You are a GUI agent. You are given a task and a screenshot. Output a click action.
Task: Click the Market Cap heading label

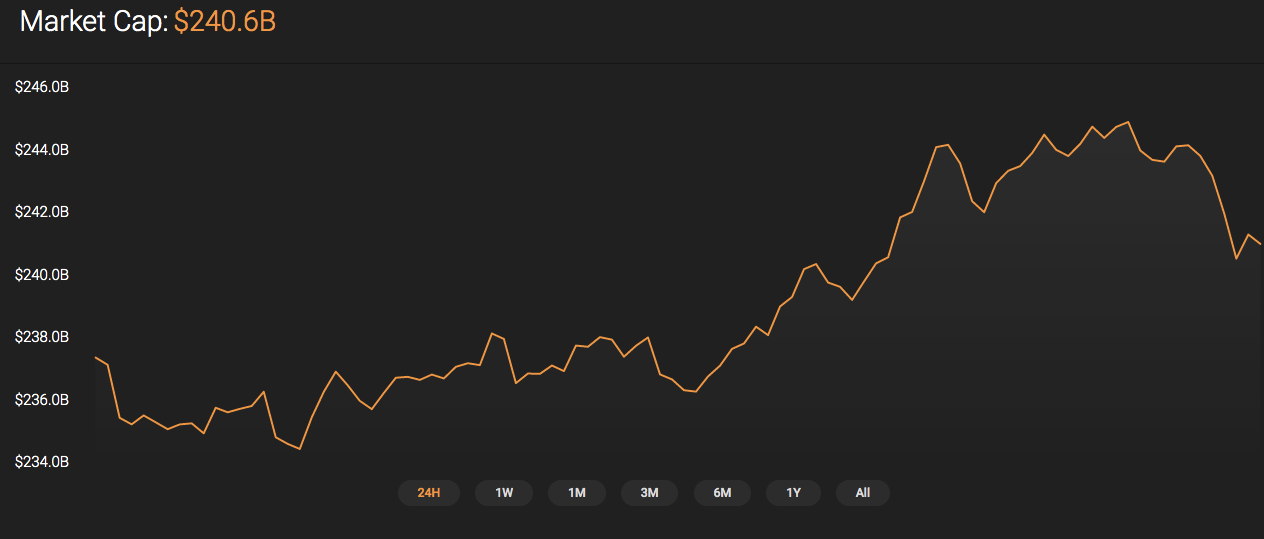[94, 22]
